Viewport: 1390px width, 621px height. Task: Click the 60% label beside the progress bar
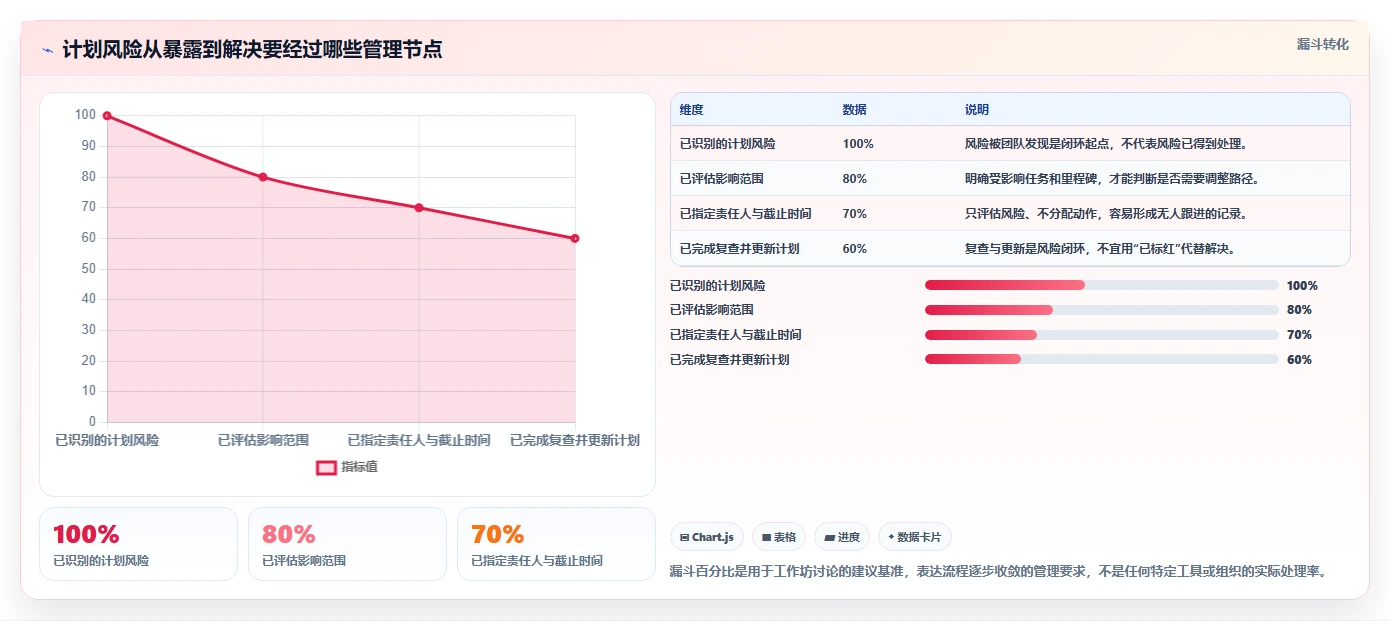click(1299, 359)
